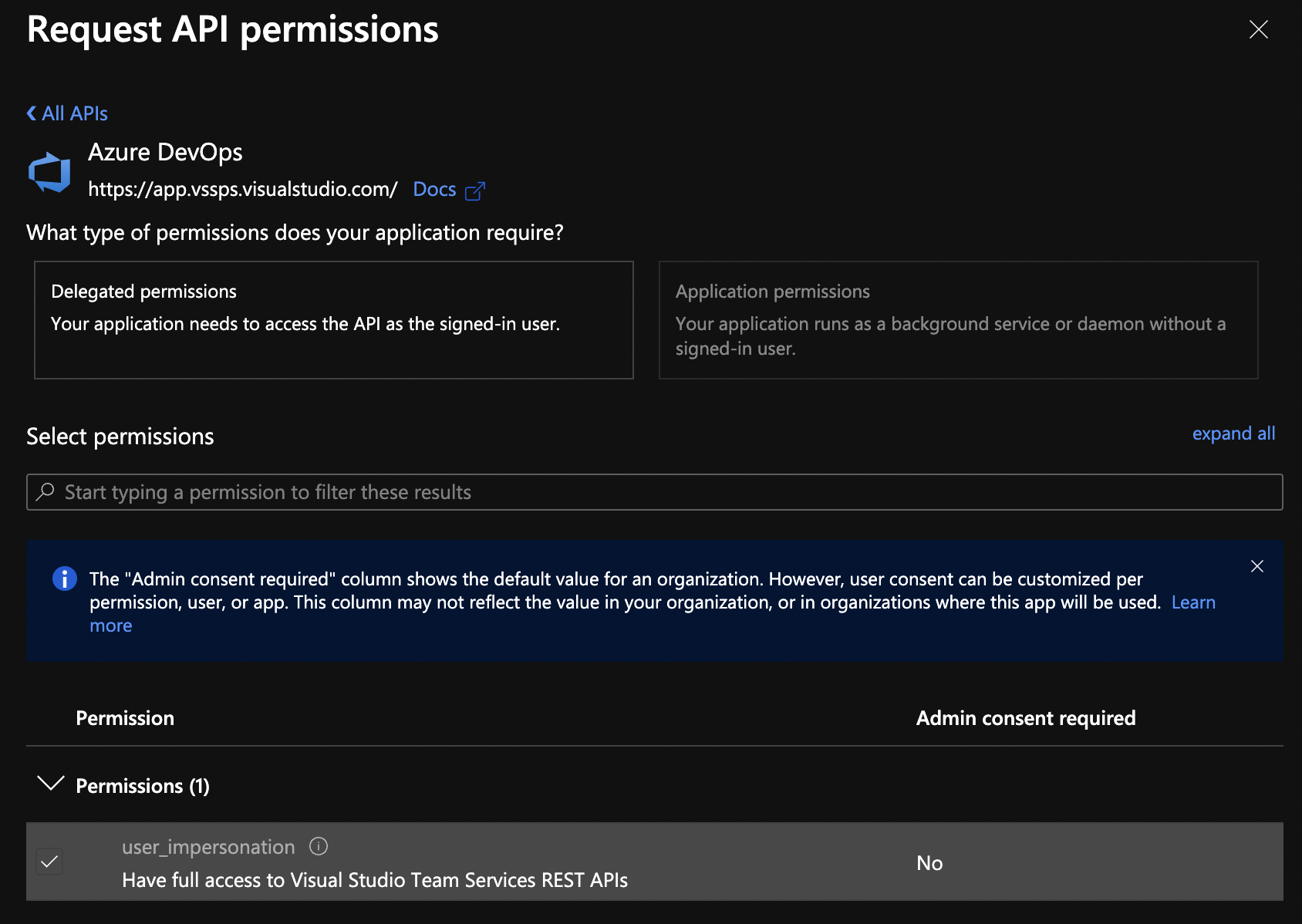Dismiss the admin consent info banner
Image resolution: width=1302 pixels, height=924 pixels.
1256,566
